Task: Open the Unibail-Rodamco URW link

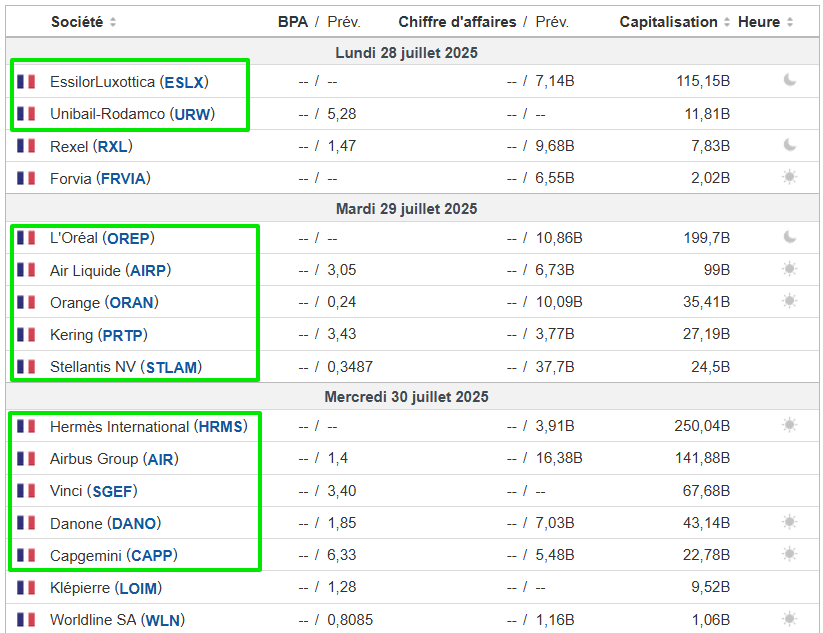Action: (x=193, y=114)
